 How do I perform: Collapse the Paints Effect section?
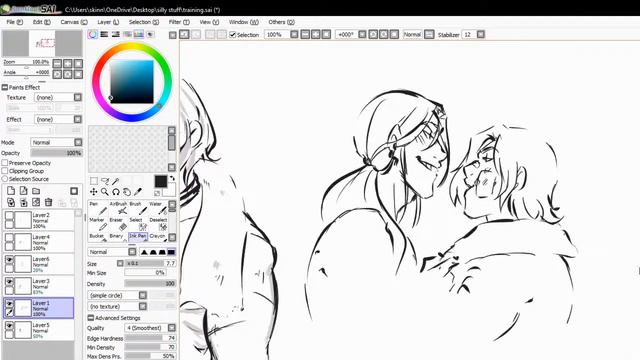[x=5, y=87]
